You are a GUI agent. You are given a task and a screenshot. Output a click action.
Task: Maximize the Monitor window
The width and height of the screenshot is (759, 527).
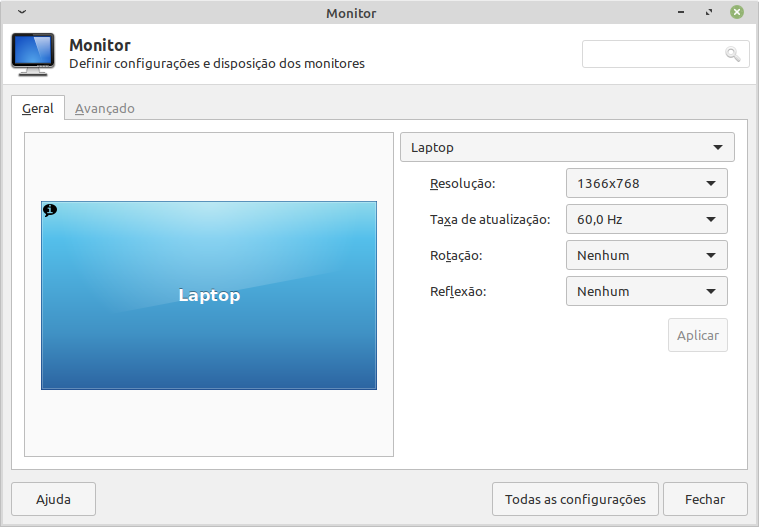coord(709,12)
